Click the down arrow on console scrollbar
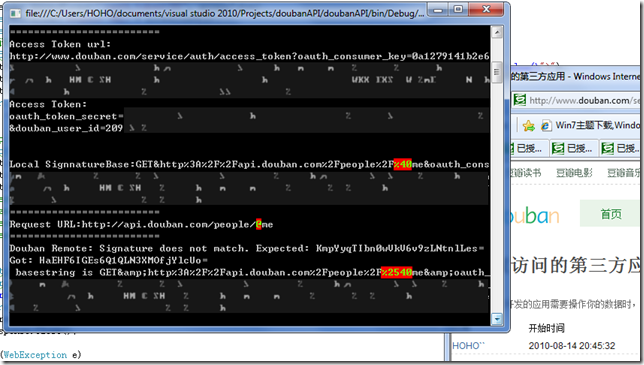Screen dimensions: 644x365 [x=497, y=319]
